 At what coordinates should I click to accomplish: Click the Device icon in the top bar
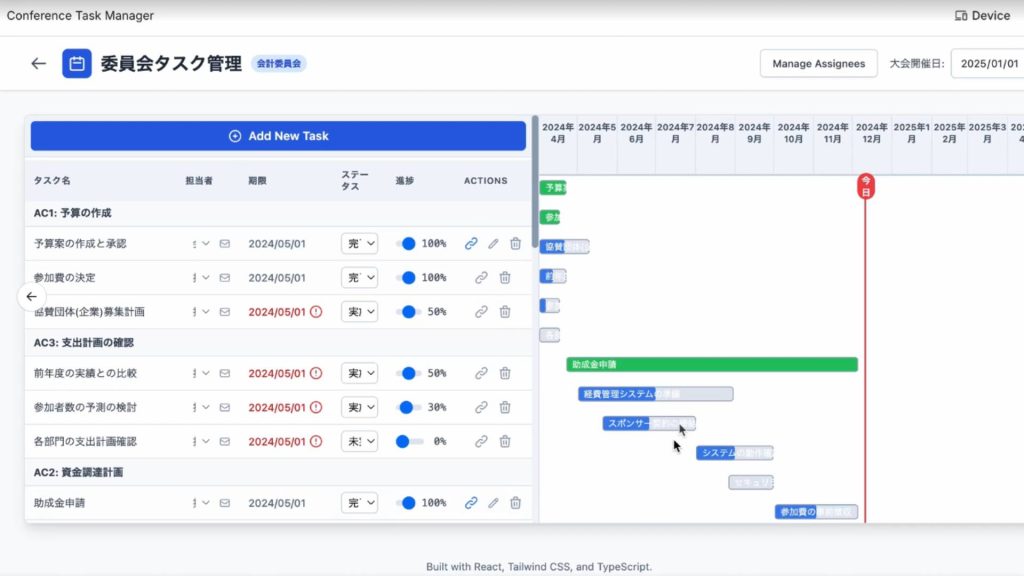(x=961, y=16)
